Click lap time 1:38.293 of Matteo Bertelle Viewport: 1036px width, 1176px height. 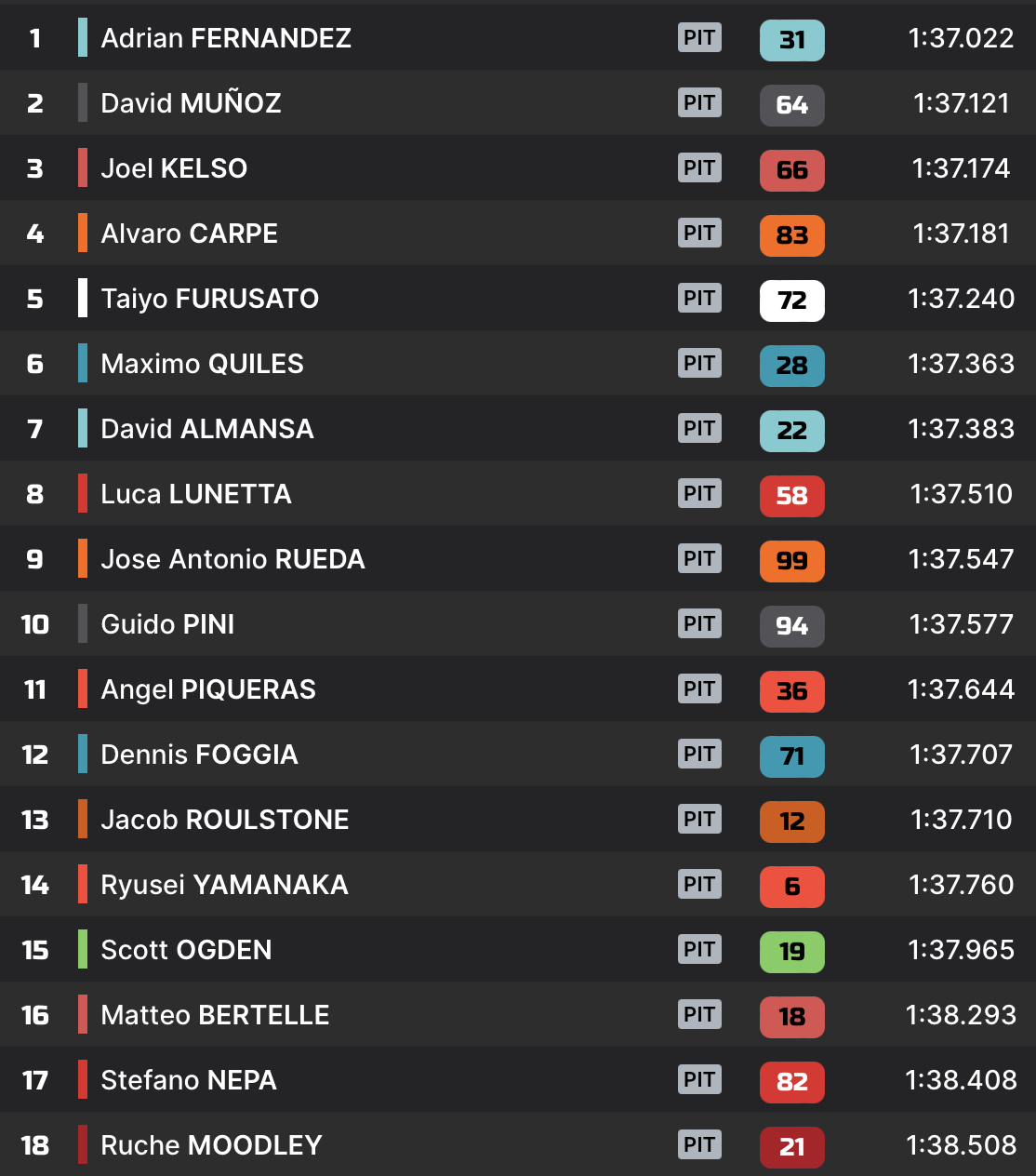click(x=961, y=1015)
